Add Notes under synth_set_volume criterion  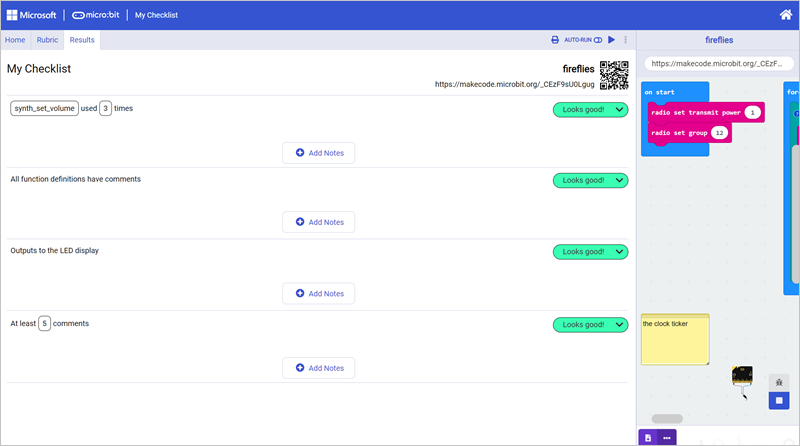tap(318, 153)
